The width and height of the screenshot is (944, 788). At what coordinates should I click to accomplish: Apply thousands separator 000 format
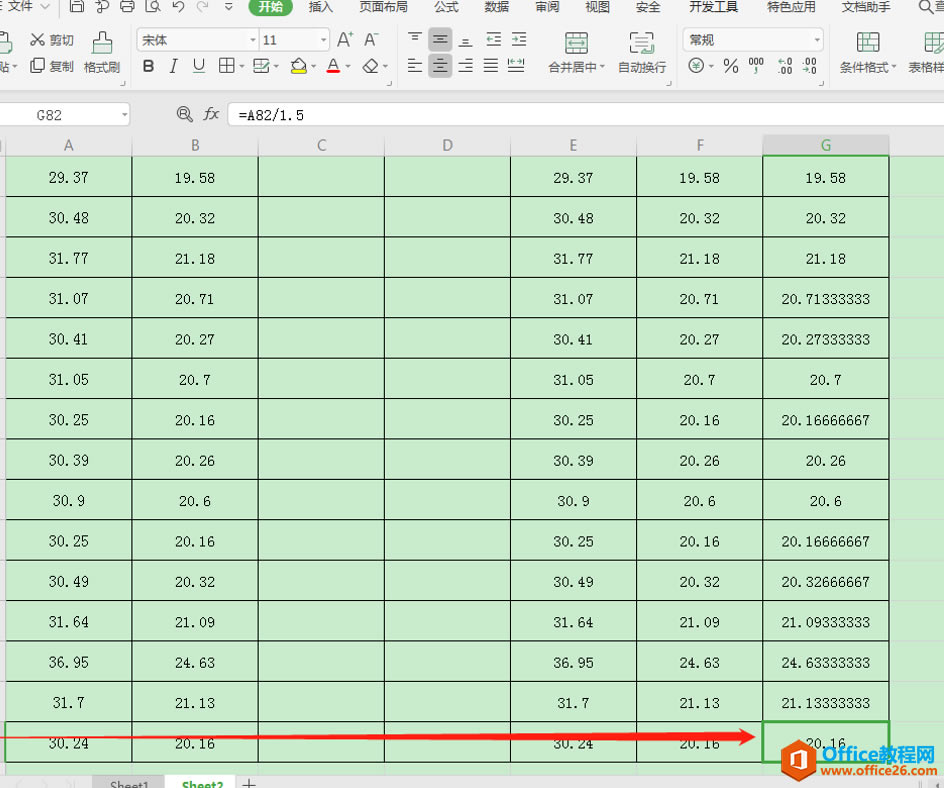pos(756,66)
